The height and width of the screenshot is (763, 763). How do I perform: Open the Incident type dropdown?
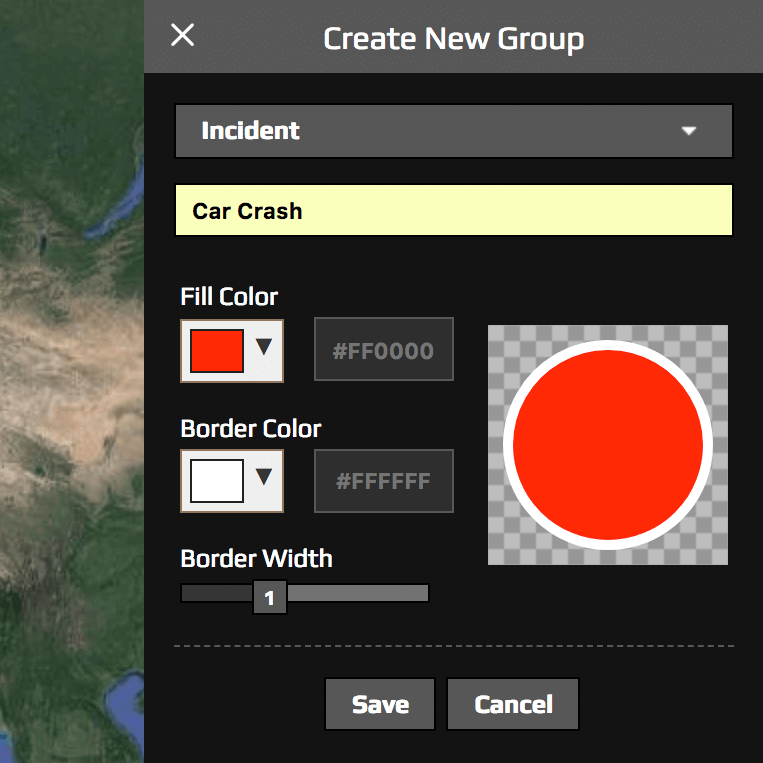(x=454, y=131)
